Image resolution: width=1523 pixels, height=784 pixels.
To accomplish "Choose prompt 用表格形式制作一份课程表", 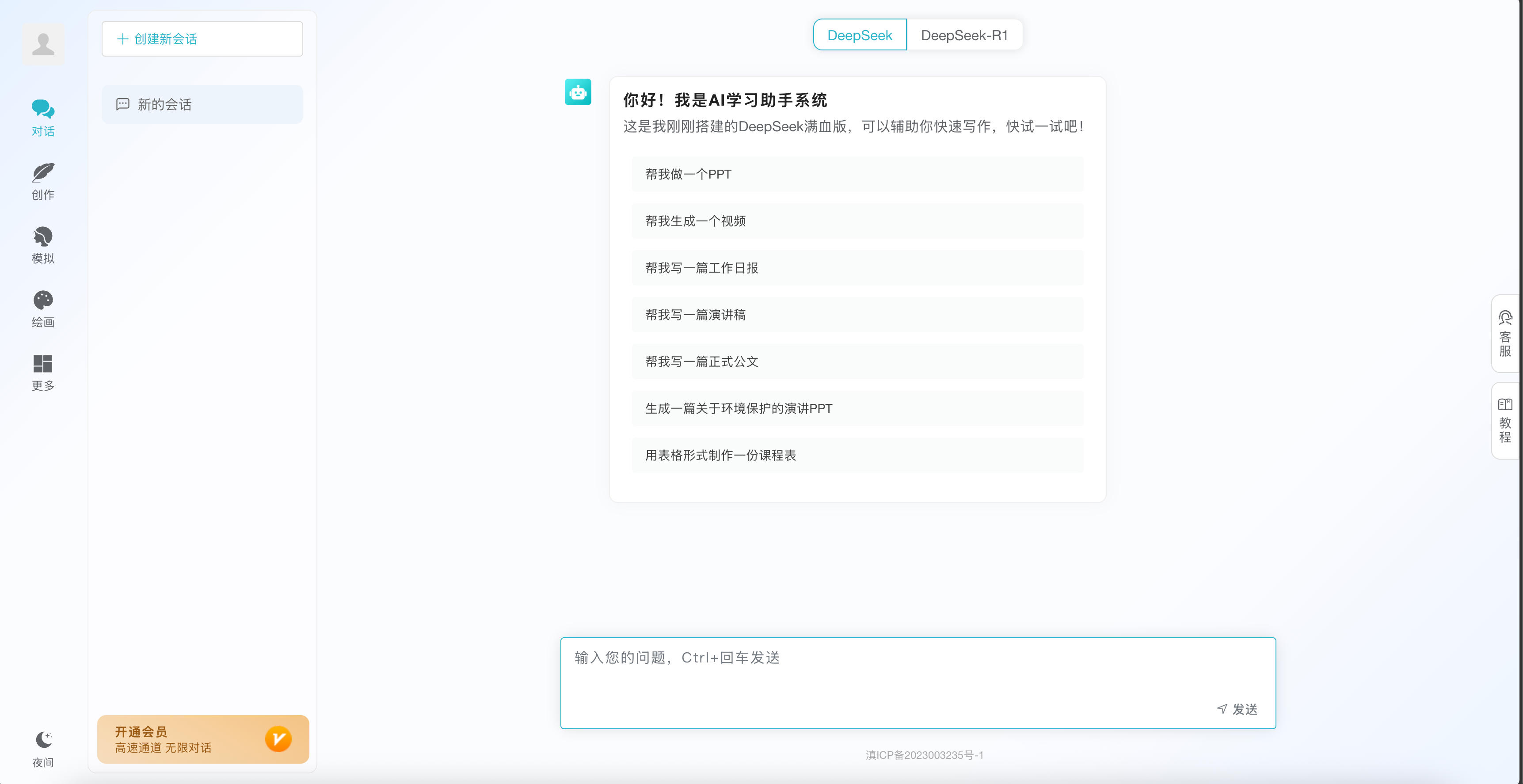I will pos(857,455).
